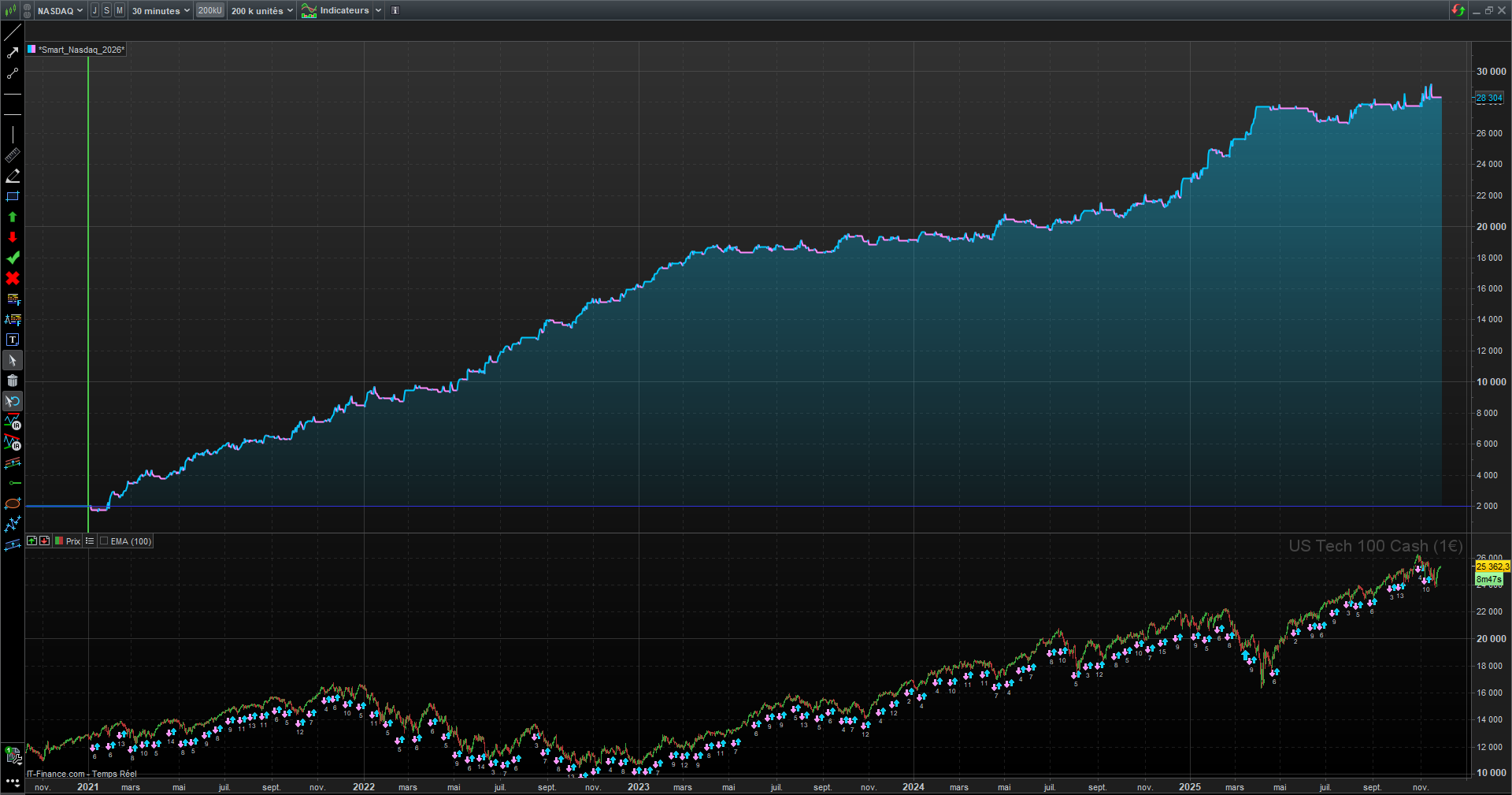Click the M monthly timeframe button
The width and height of the screenshot is (1512, 795).
(120, 11)
